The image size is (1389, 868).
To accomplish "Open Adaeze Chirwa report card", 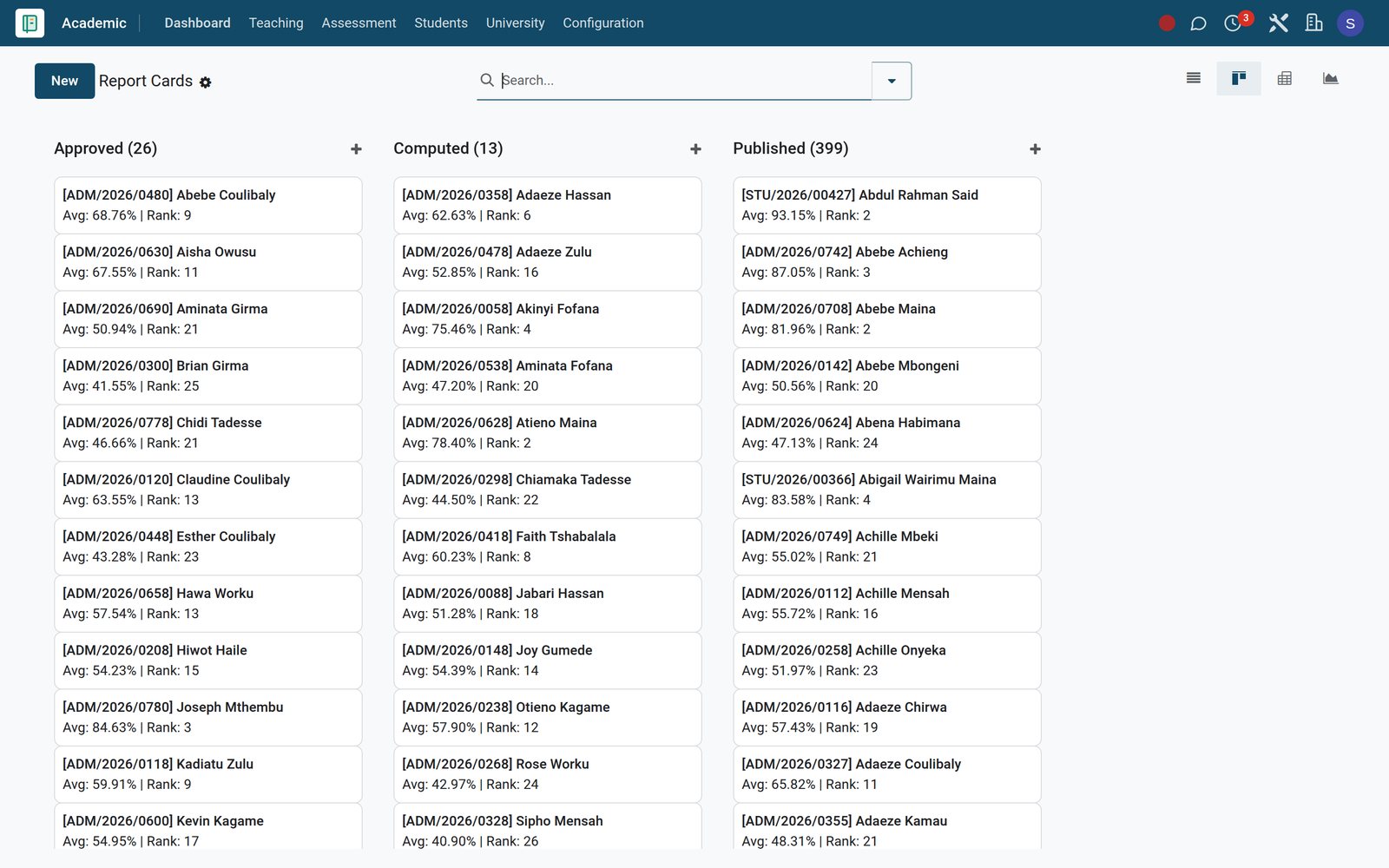I will 887,717.
